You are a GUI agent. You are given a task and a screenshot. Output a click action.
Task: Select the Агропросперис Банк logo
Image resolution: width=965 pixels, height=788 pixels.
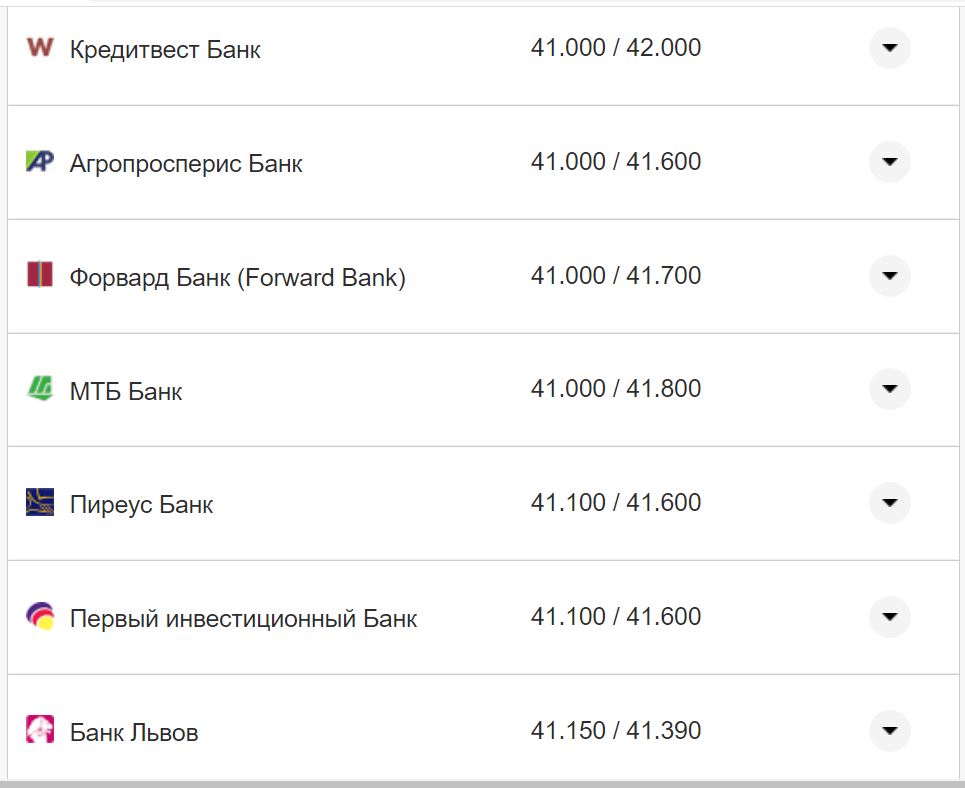pyautogui.click(x=38, y=161)
